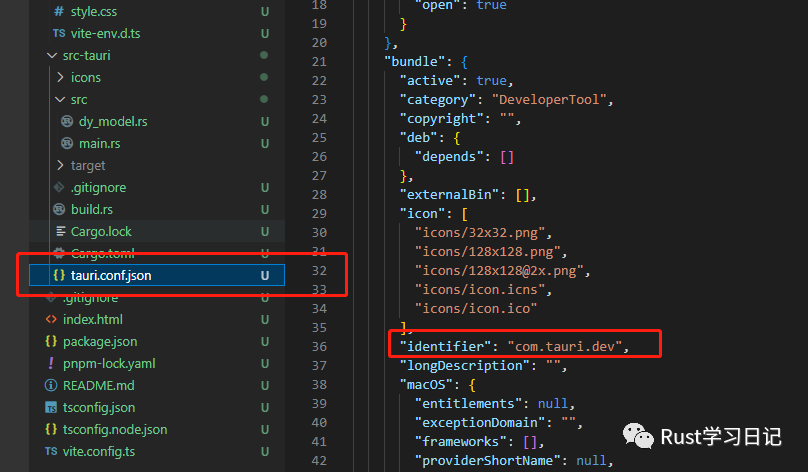Click the Rust icon beside build.rs
Viewport: 808px width, 472px height.
point(59,209)
